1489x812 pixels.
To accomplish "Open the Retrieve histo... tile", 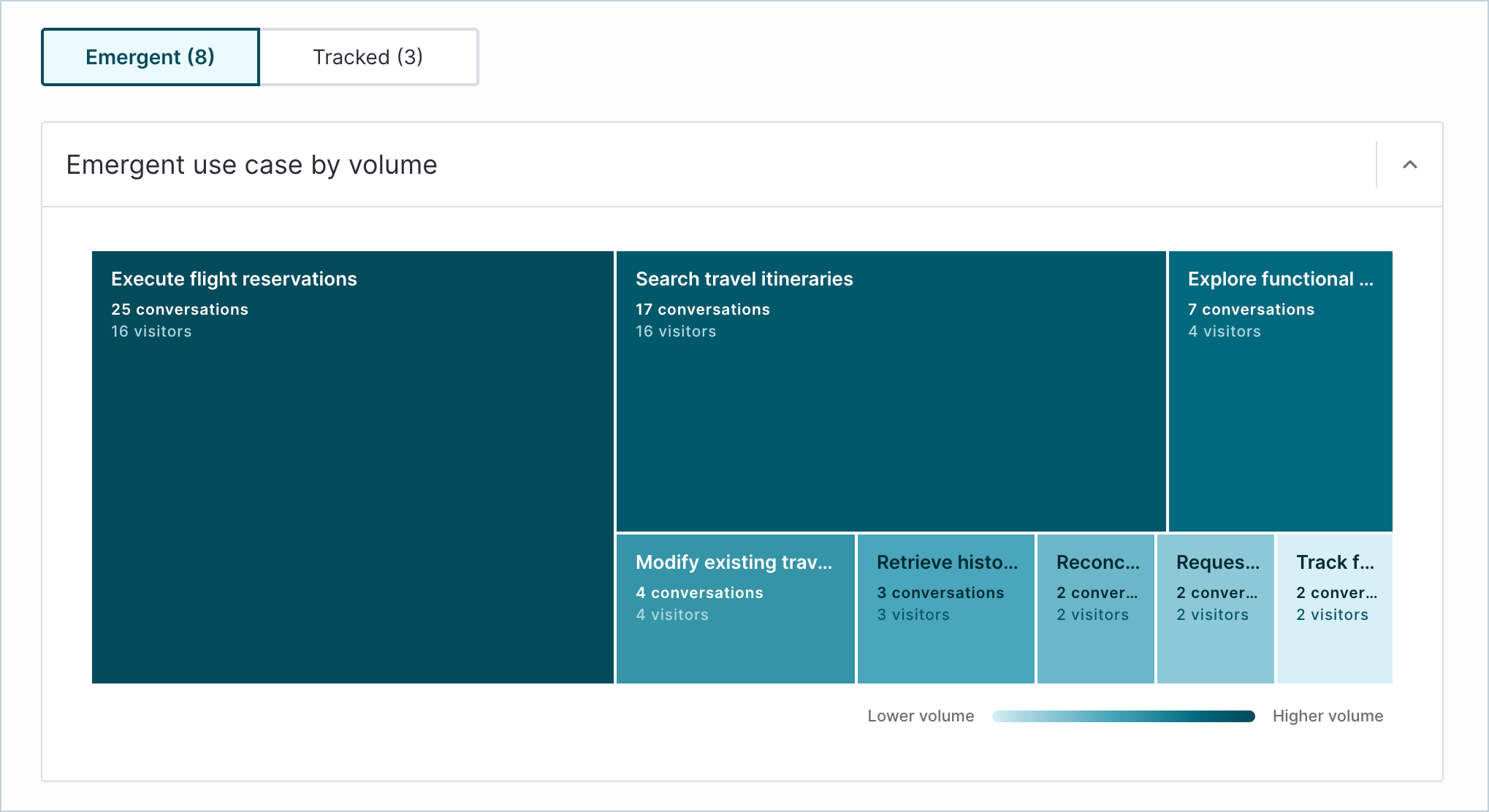I will click(946, 609).
